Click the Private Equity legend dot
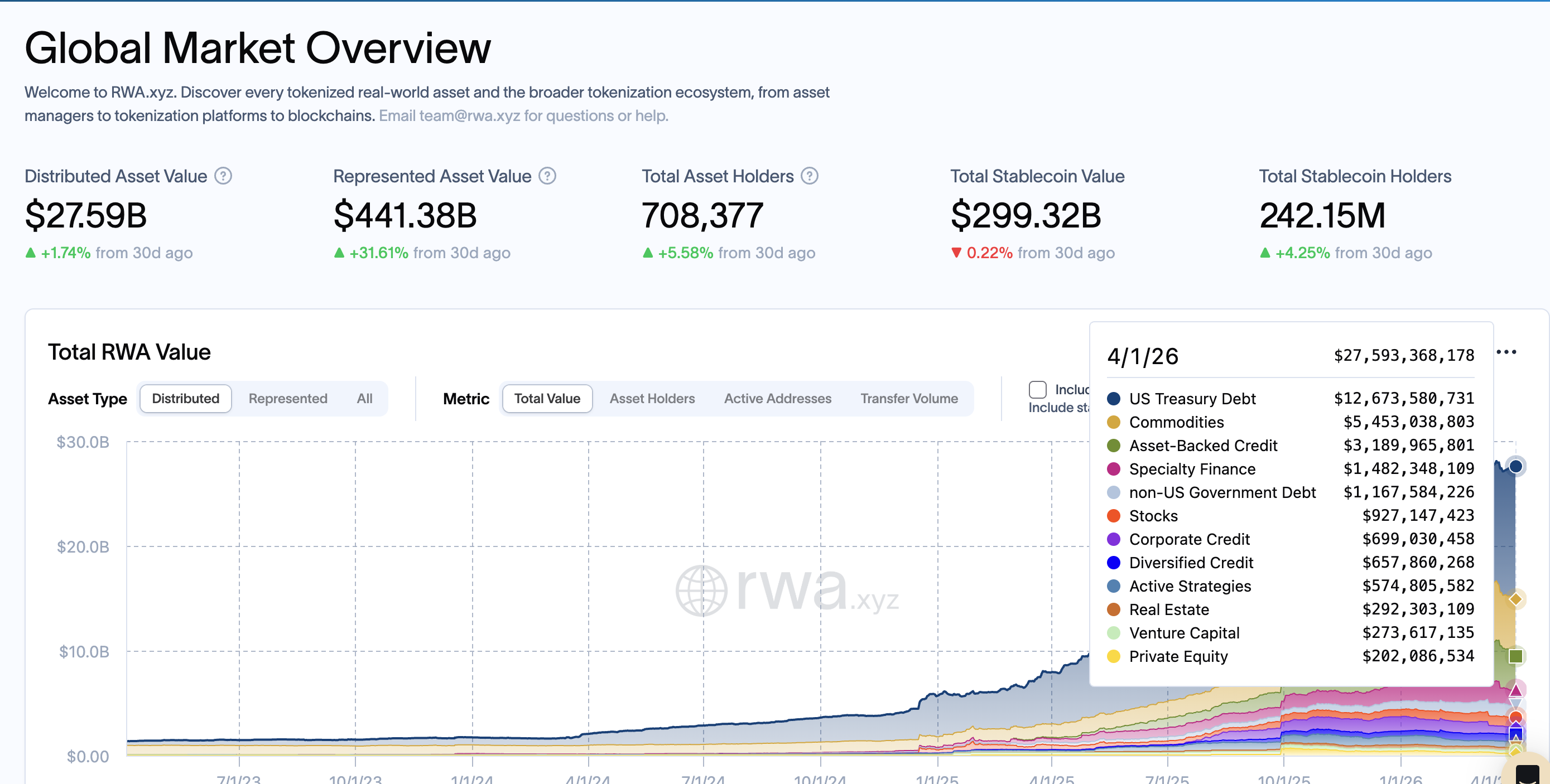1550x784 pixels. pyautogui.click(x=1114, y=656)
